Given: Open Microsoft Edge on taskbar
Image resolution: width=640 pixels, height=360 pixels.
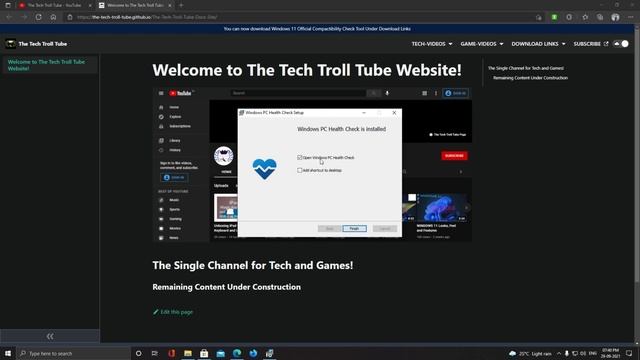Looking at the screenshot, I should 237,353.
